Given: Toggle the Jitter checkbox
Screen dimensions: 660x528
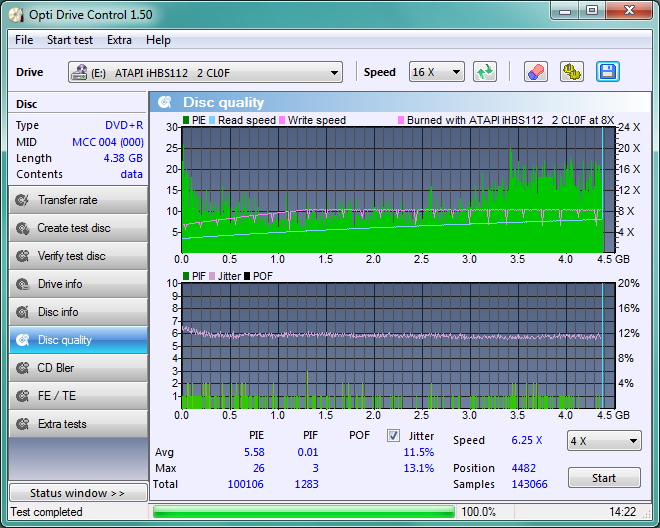Looking at the screenshot, I should click(x=393, y=435).
